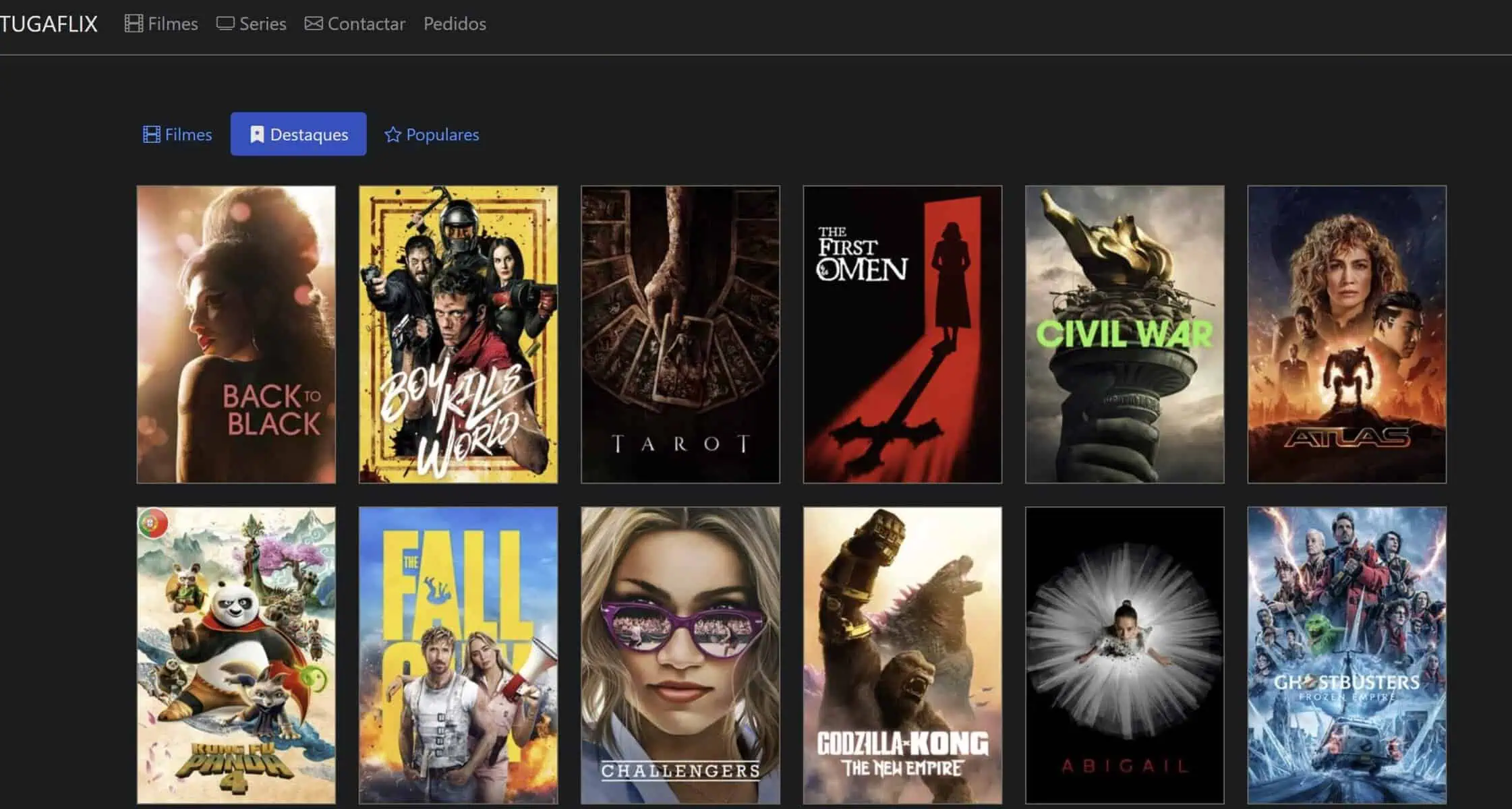Click the monitor icon beside Series
This screenshot has height=809, width=1512.
pos(225,24)
